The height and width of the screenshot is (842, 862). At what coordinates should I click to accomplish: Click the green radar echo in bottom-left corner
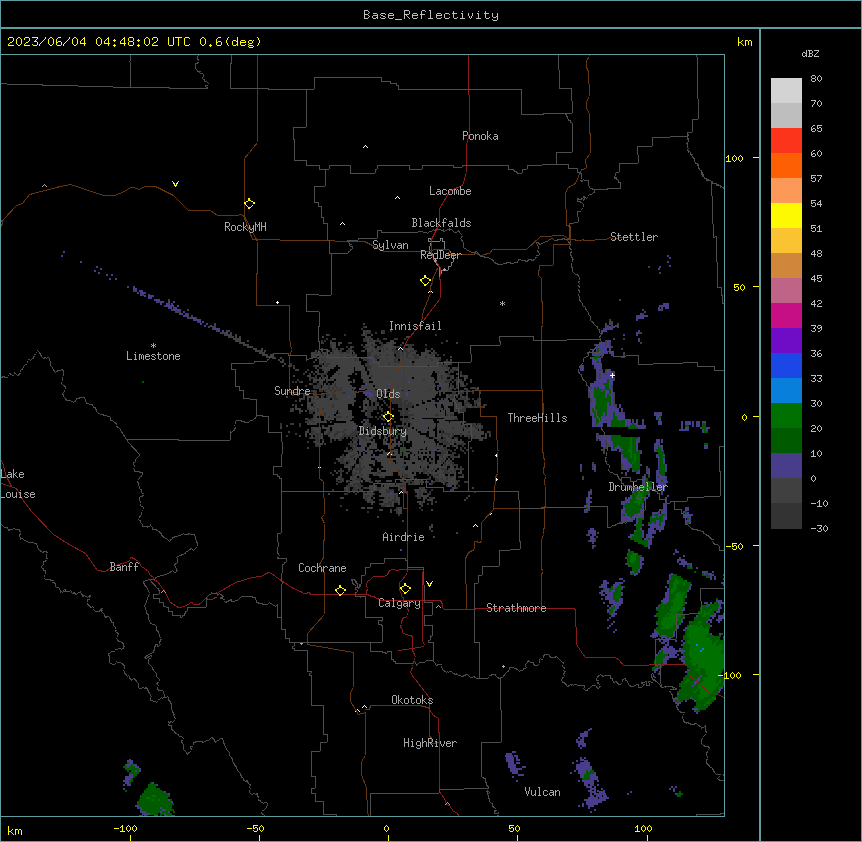[154, 800]
